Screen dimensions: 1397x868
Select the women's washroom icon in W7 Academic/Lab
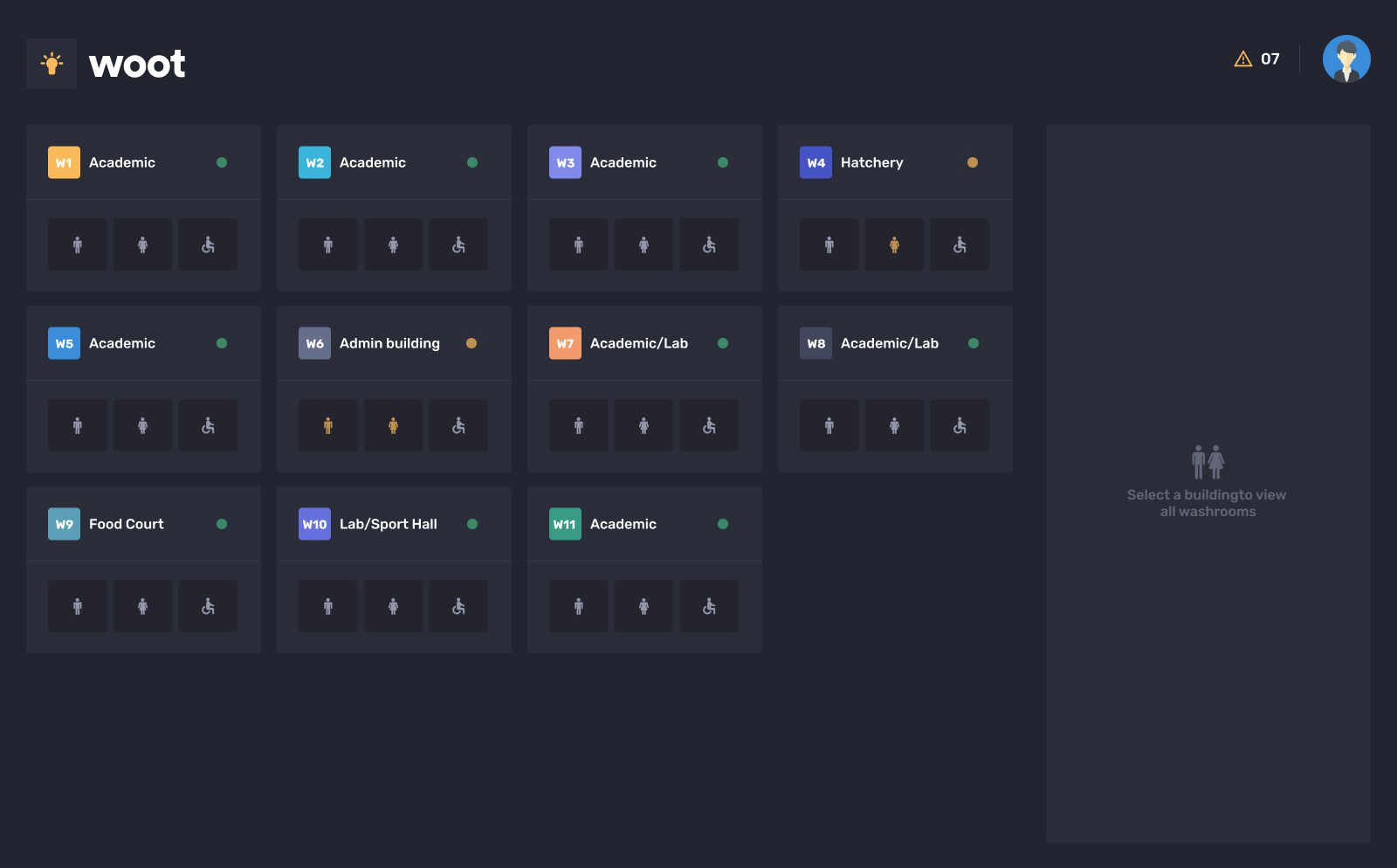pos(643,425)
